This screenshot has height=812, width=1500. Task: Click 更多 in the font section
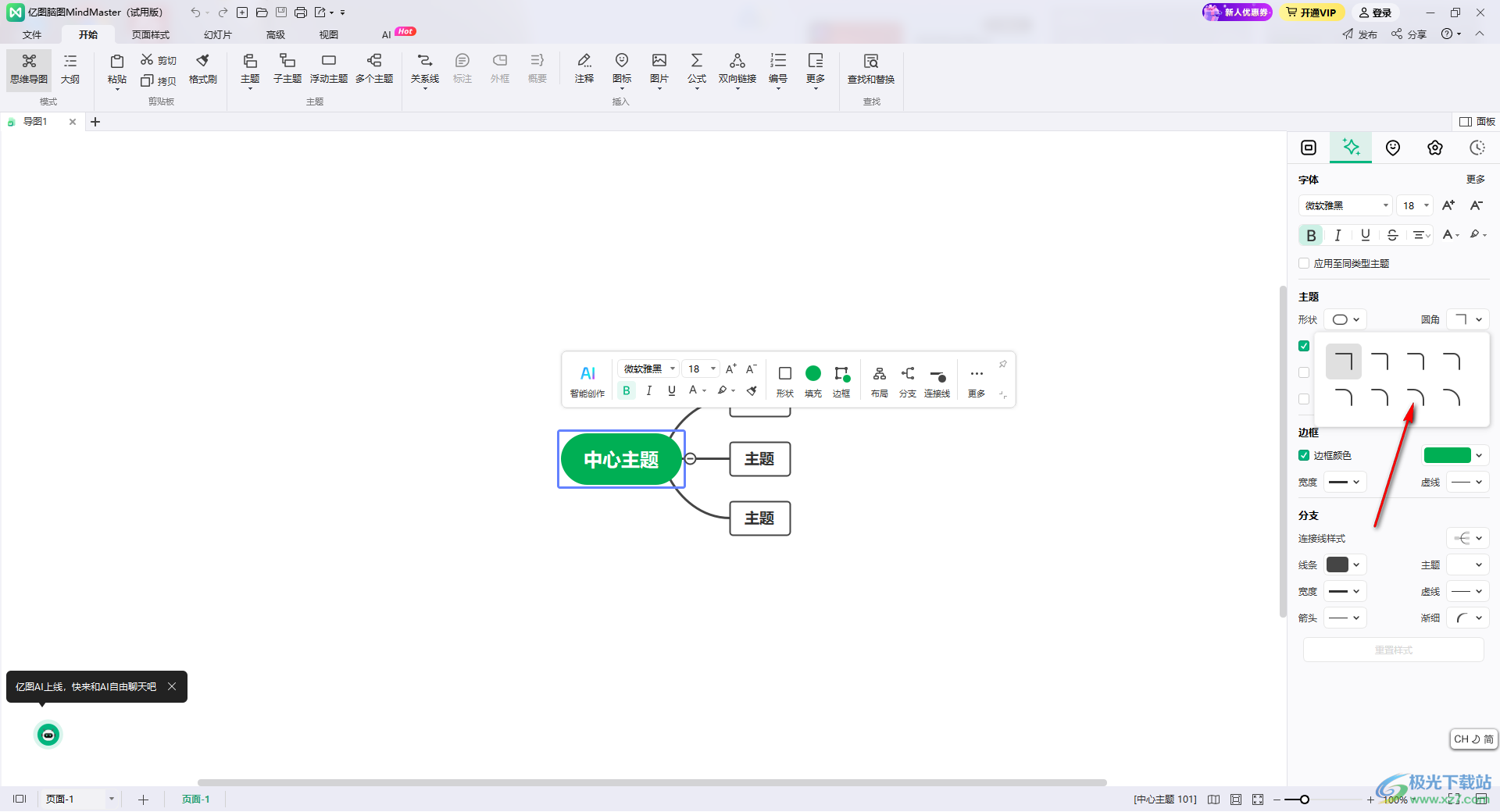point(1475,180)
